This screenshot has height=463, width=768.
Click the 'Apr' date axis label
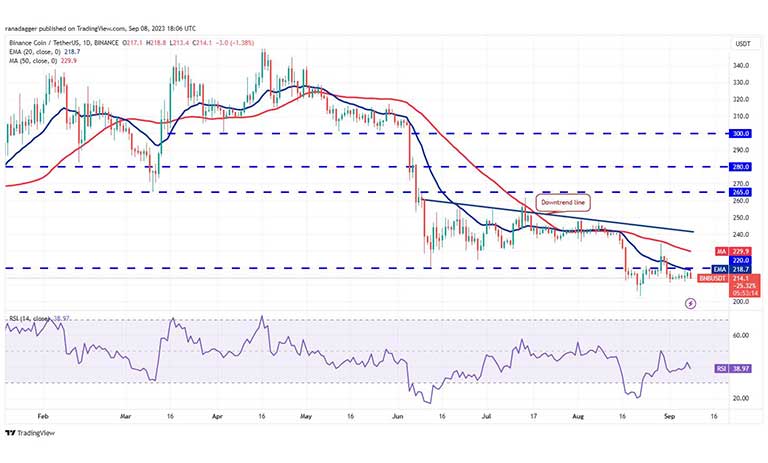click(x=217, y=416)
